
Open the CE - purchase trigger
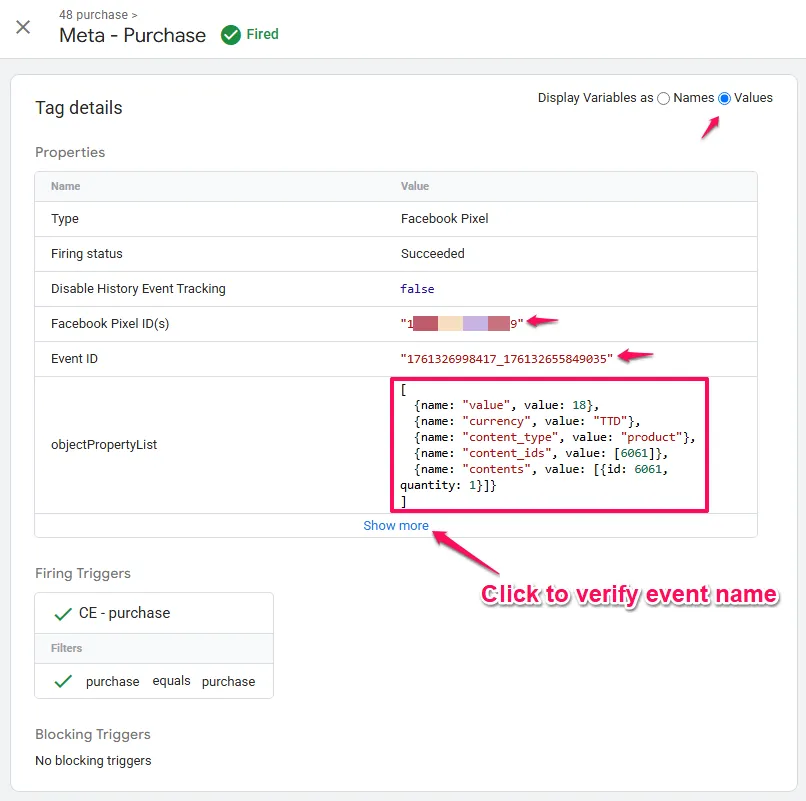(x=124, y=613)
